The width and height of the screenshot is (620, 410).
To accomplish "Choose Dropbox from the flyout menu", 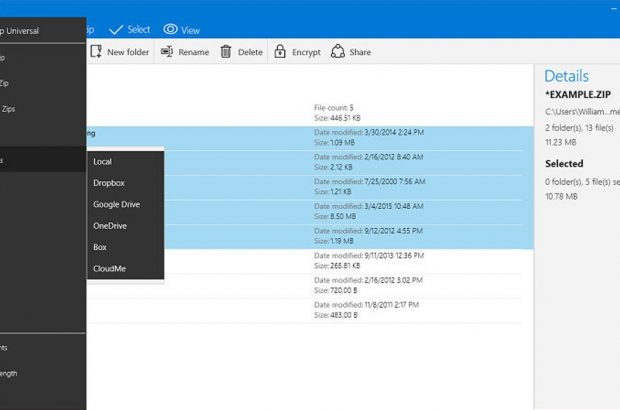I will click(109, 183).
